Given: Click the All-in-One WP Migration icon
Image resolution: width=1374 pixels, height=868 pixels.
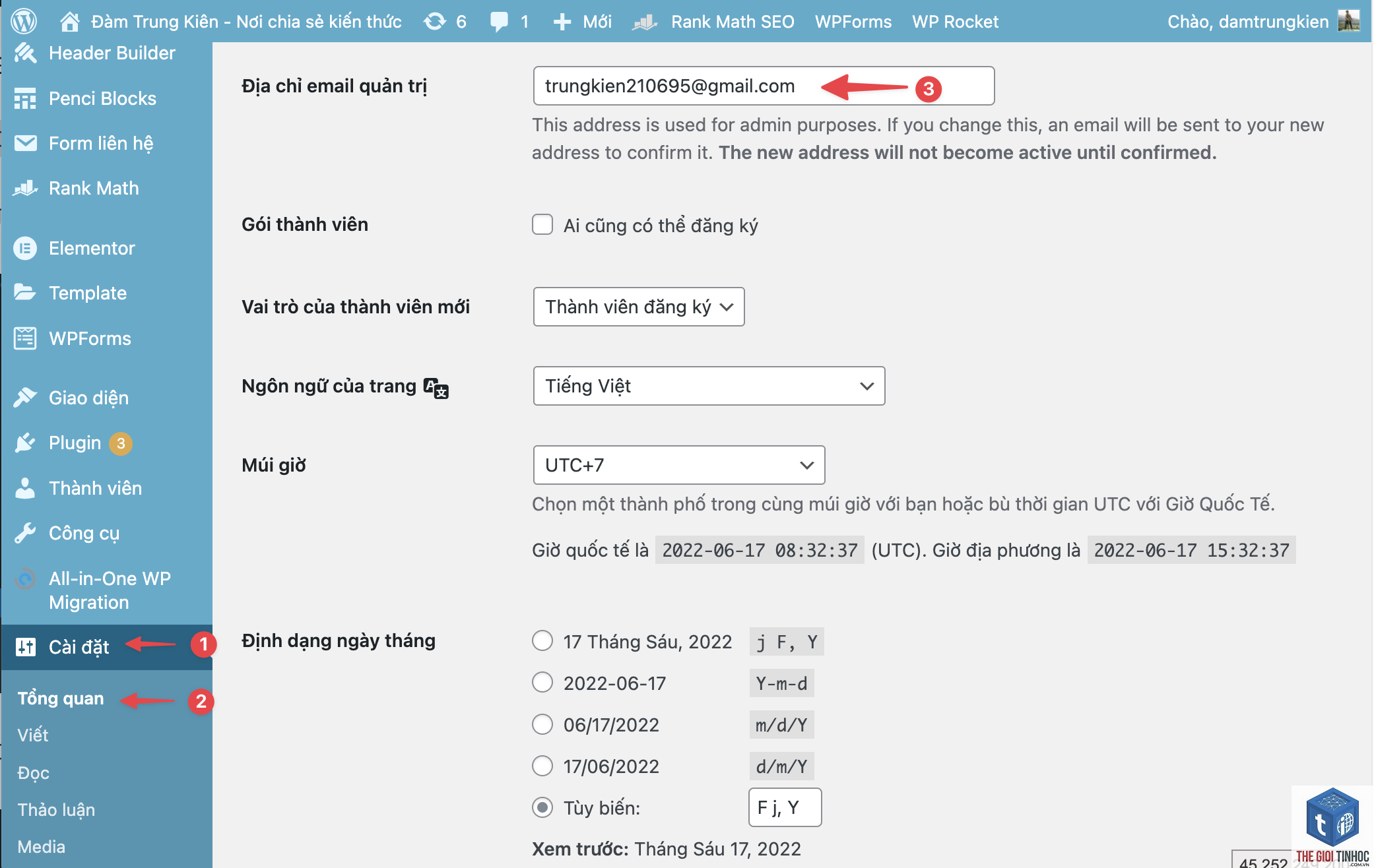Looking at the screenshot, I should 25,579.
